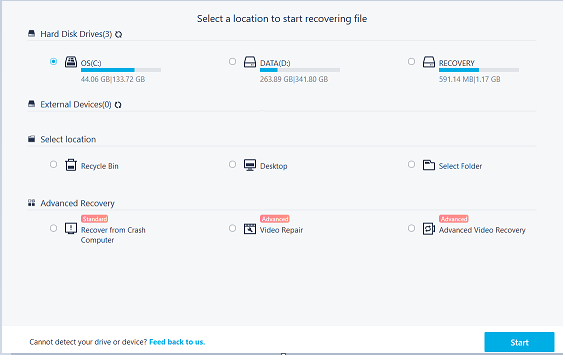
Task: Click the Select location heading
Action: [68, 139]
